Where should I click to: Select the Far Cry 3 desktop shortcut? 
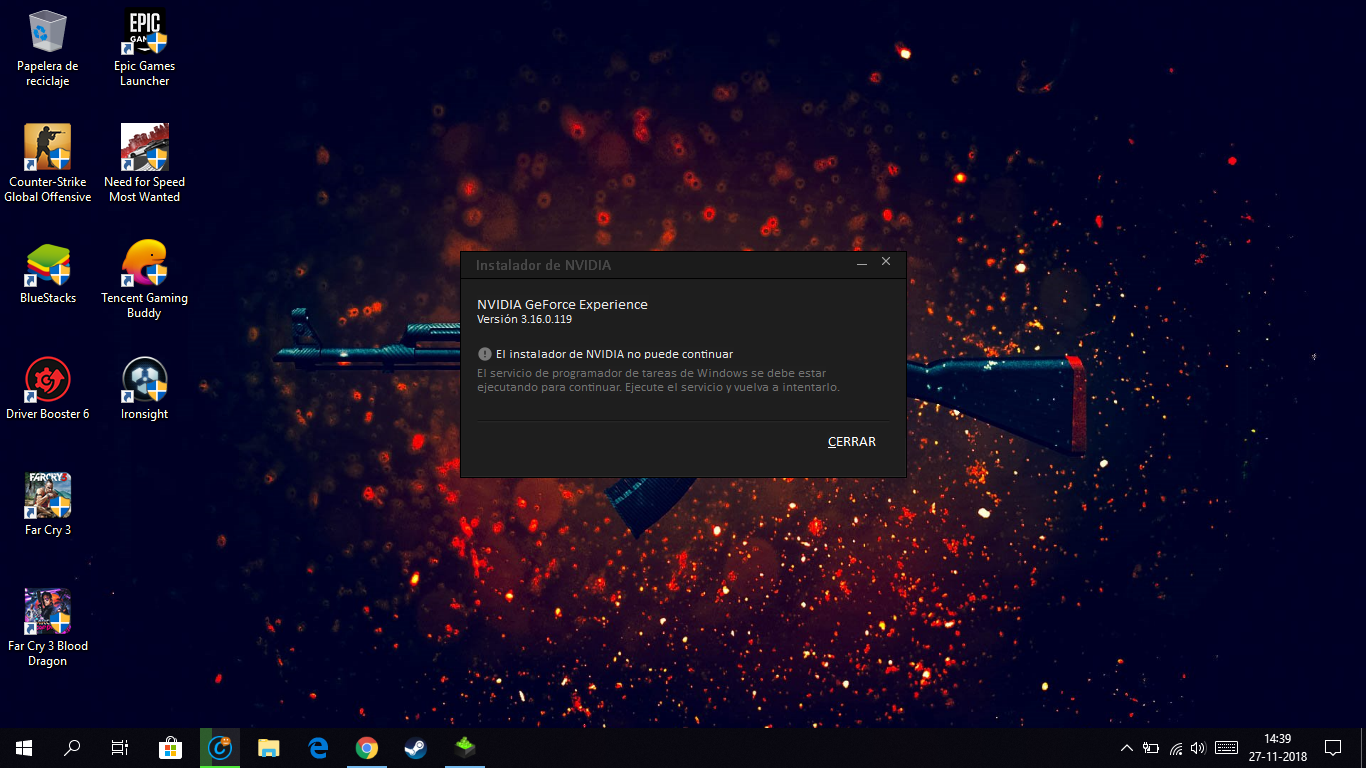[48, 505]
